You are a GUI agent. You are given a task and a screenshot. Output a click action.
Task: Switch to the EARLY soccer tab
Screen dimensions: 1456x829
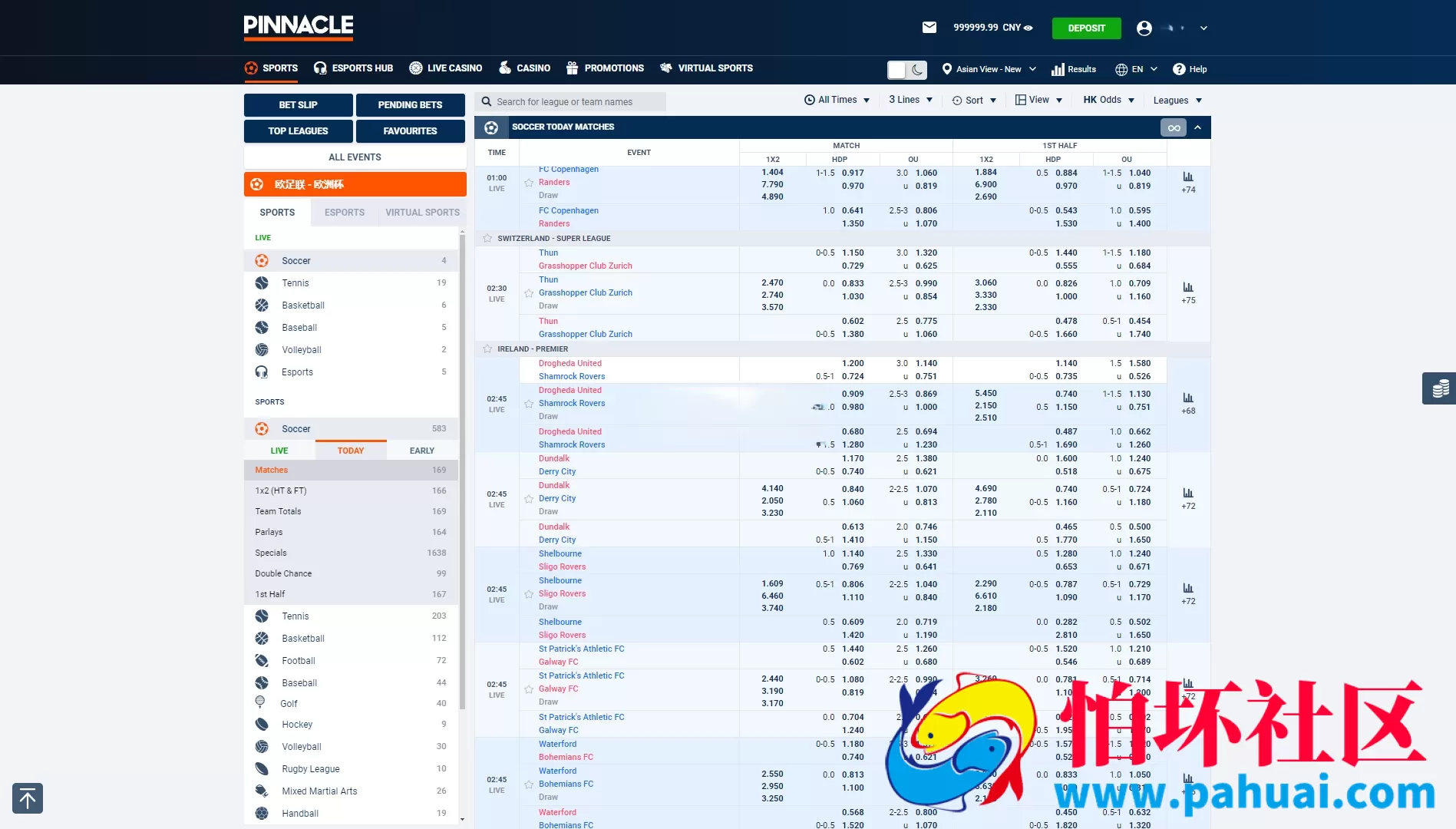pyautogui.click(x=422, y=451)
